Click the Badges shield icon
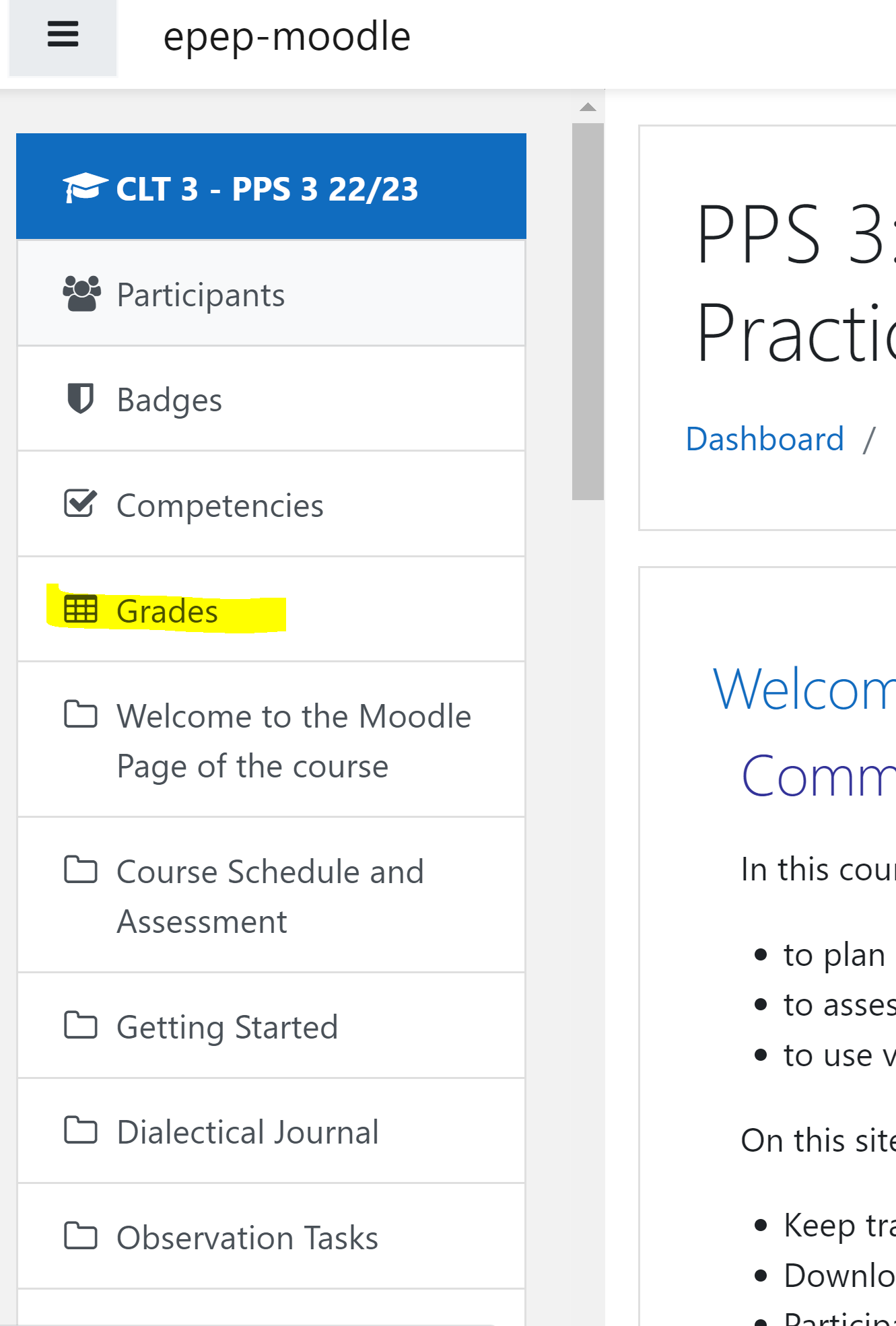This screenshot has height=1326, width=896. [x=81, y=398]
